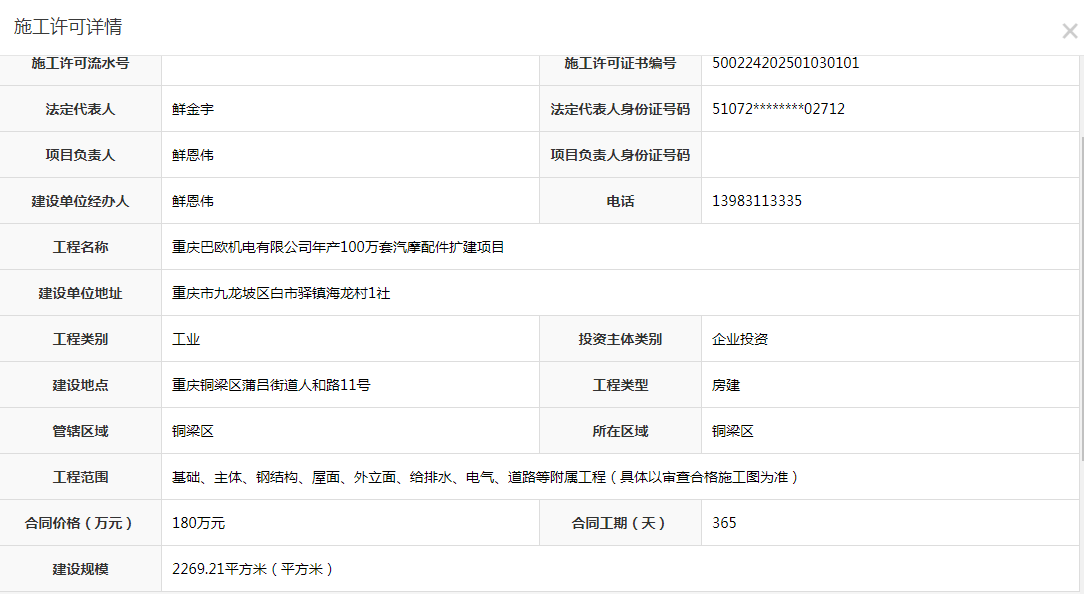Click the 企业投资 investment type value
This screenshot has width=1084, height=594.
tap(740, 339)
